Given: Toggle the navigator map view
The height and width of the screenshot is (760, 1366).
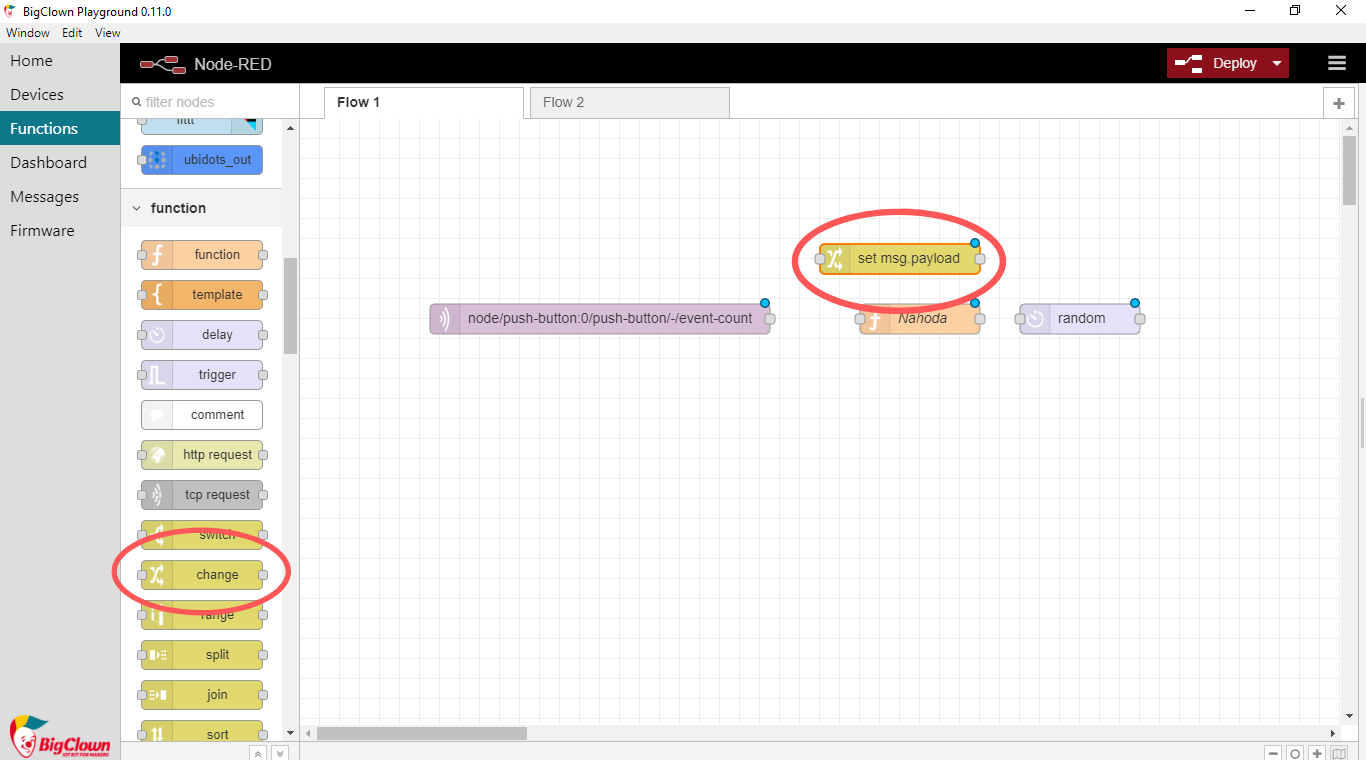Looking at the screenshot, I should 1339,753.
